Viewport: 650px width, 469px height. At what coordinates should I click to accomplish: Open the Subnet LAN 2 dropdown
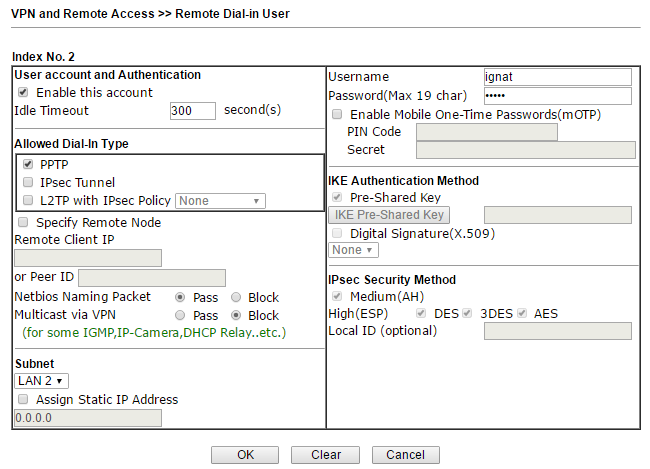42,381
